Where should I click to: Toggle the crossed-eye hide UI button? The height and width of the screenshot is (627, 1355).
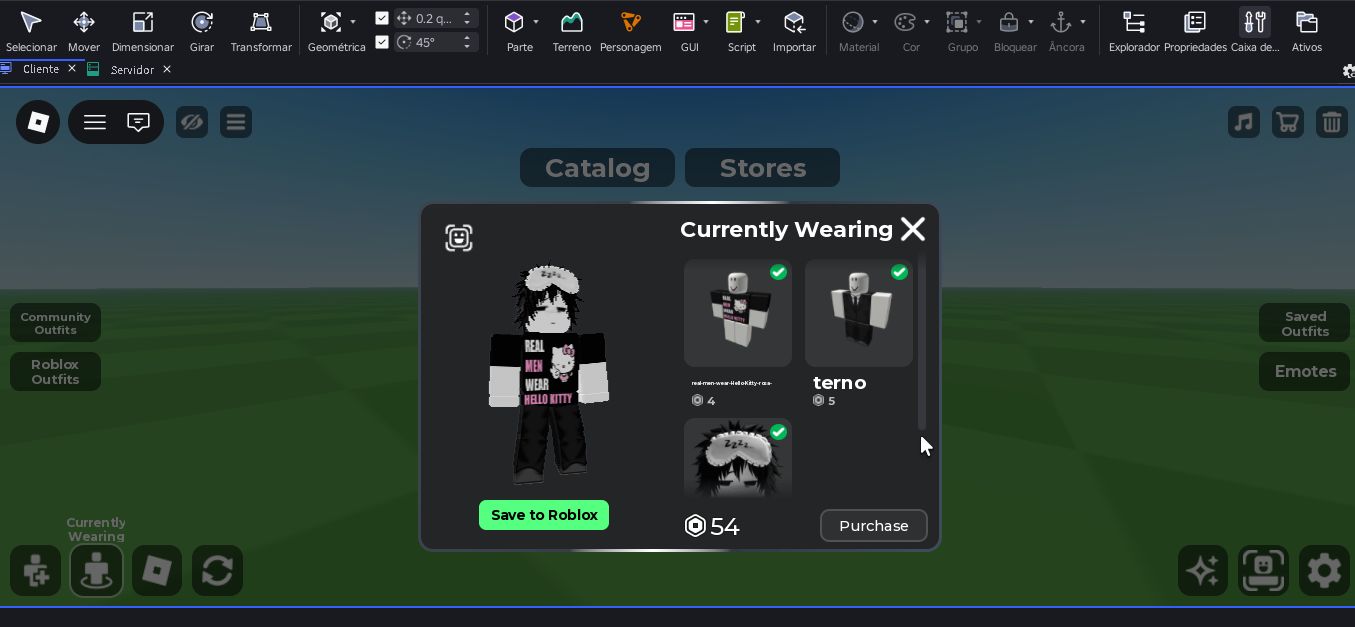(192, 122)
